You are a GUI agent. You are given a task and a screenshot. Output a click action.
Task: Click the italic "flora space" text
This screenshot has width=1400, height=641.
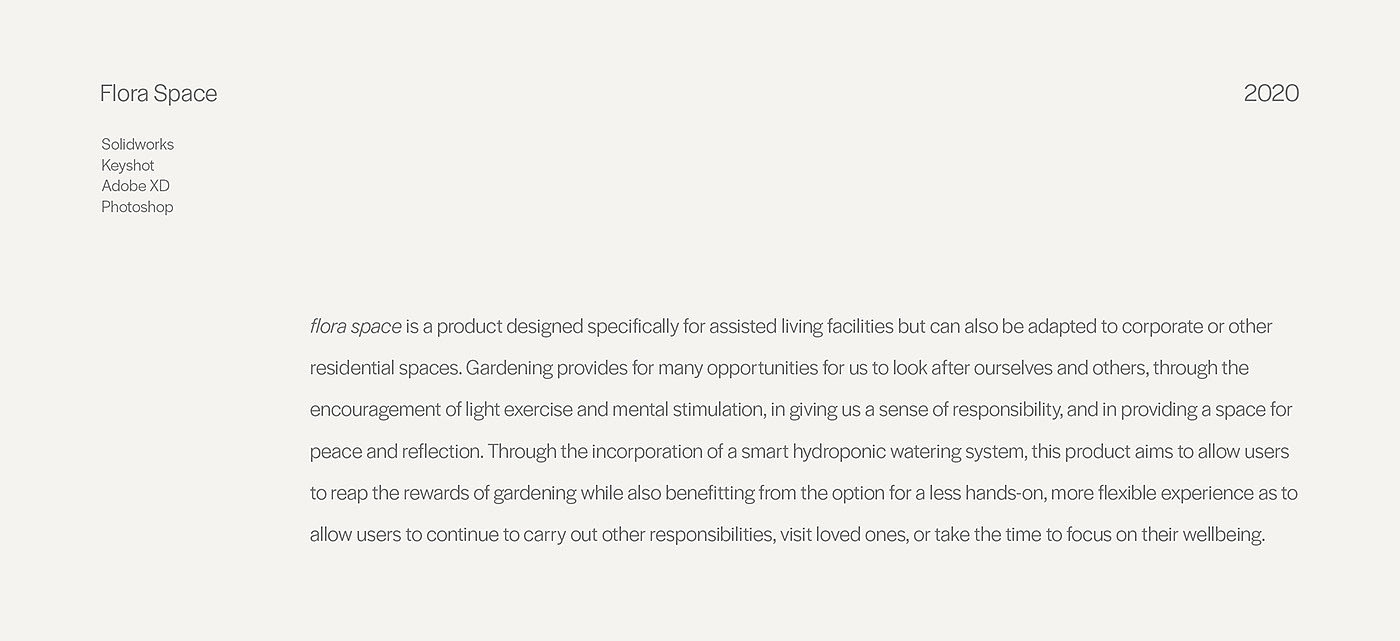[355, 326]
